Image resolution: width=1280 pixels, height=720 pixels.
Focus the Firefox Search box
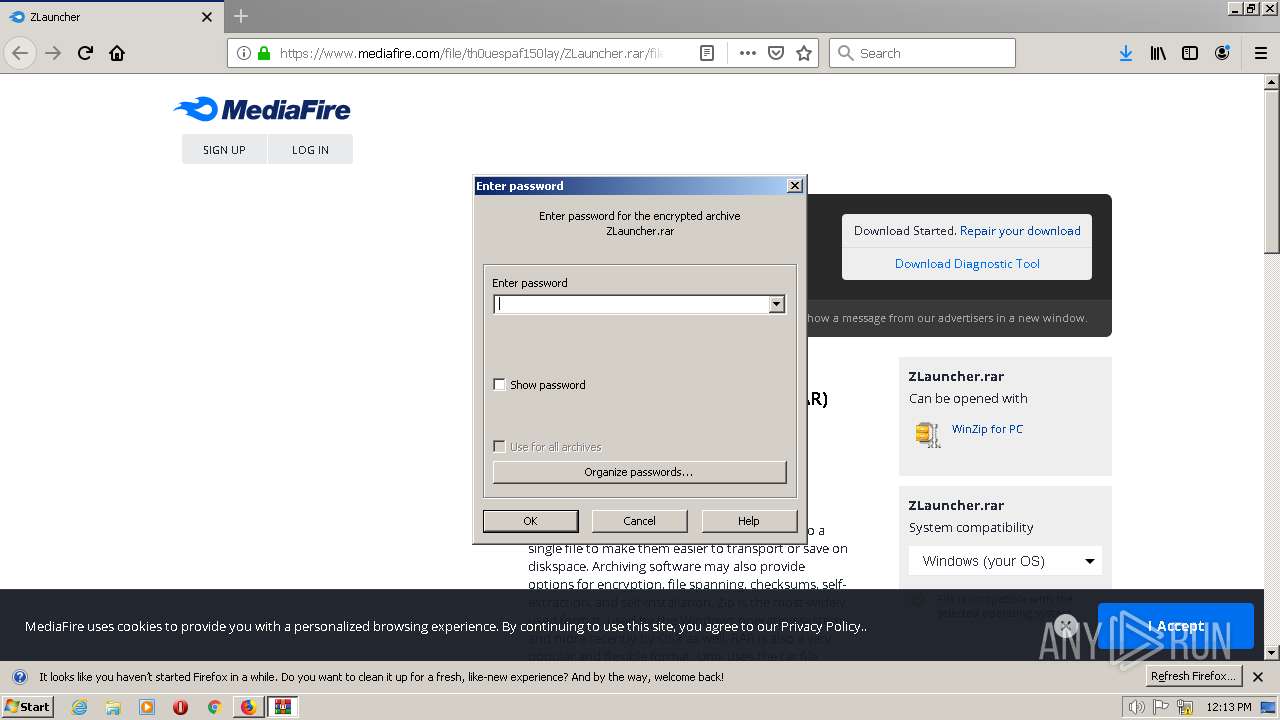[x=922, y=53]
